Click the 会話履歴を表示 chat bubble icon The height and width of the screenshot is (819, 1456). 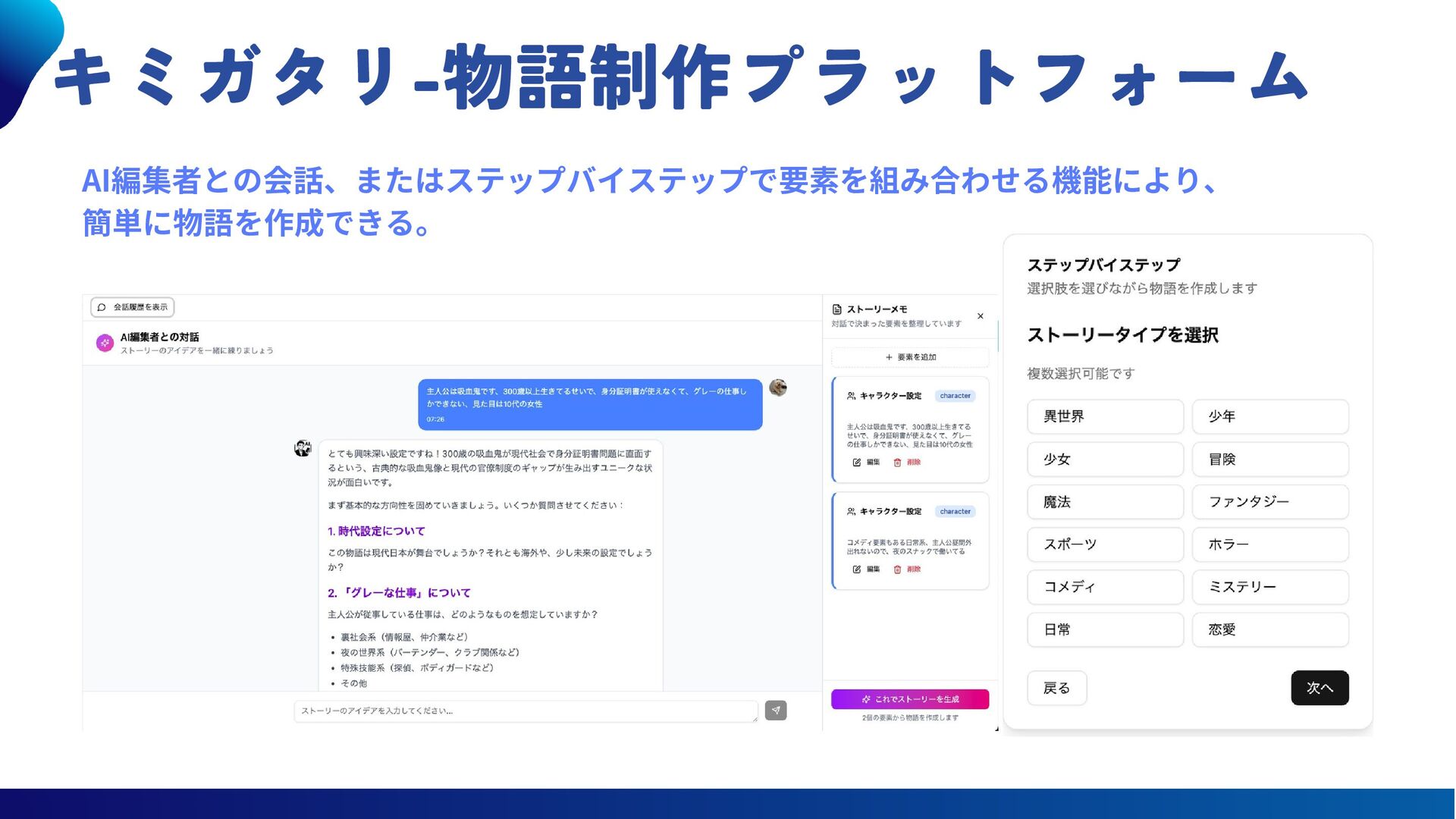(x=102, y=307)
